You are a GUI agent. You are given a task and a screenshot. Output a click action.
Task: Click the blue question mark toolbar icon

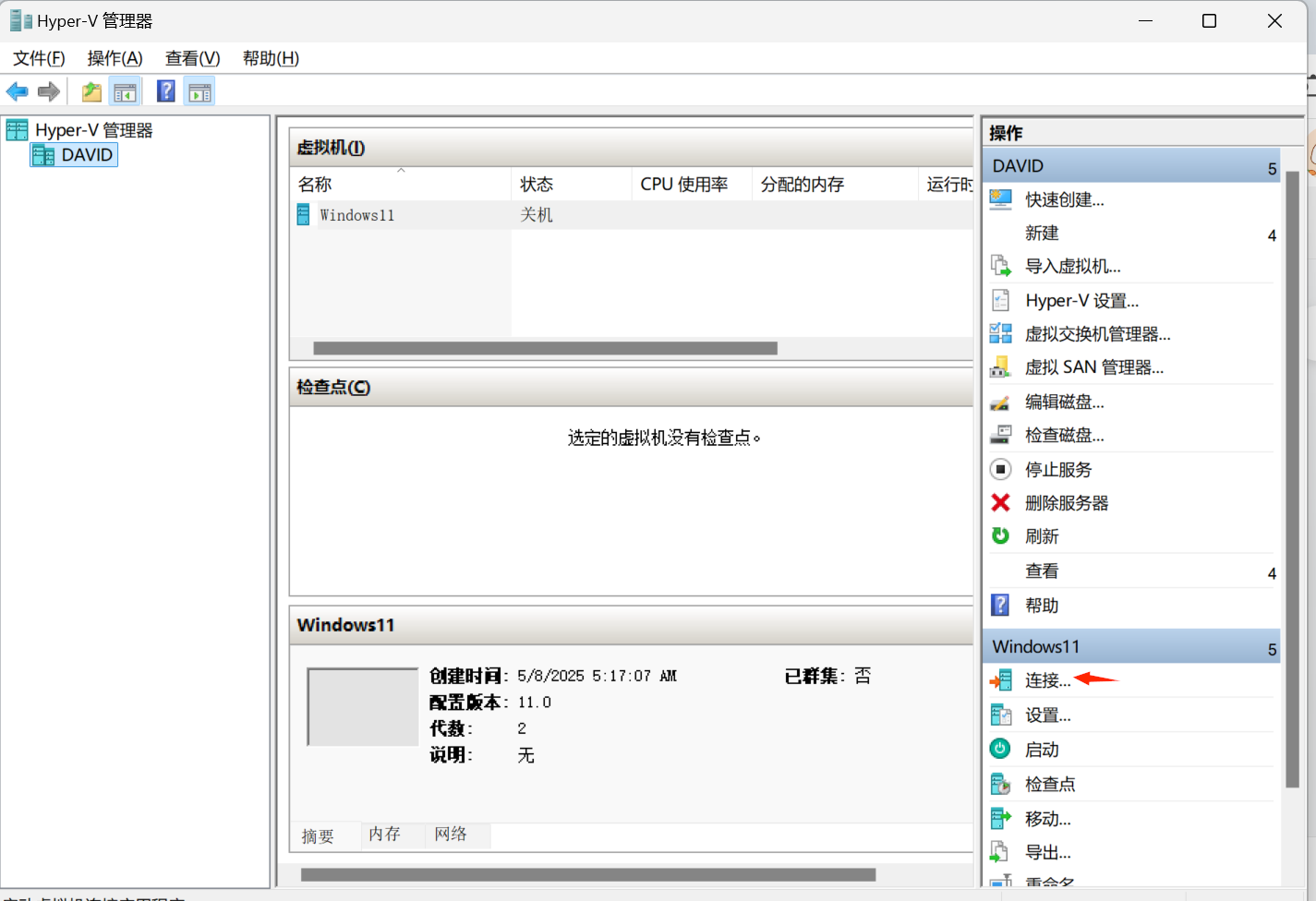coord(166,91)
